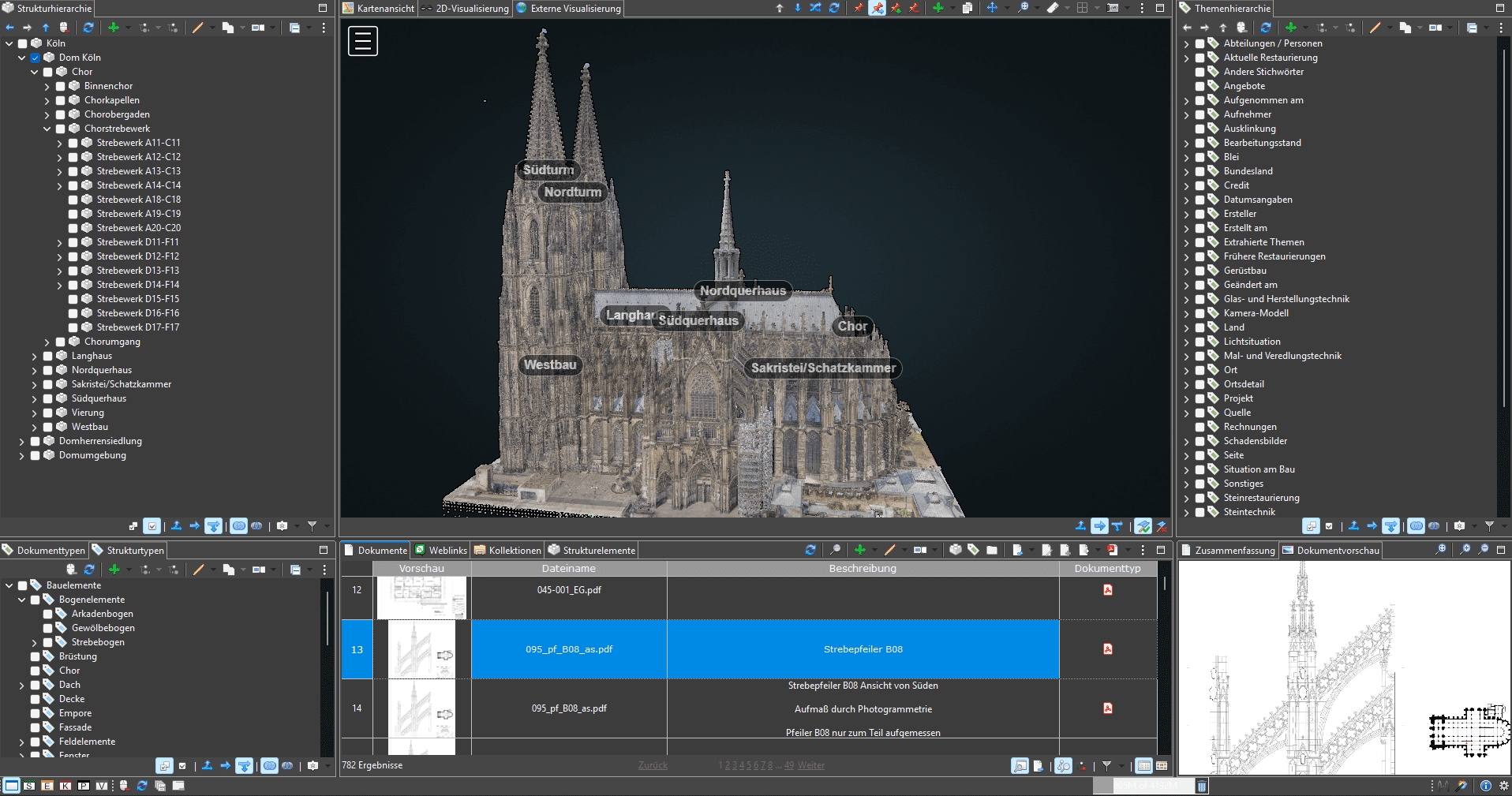Enable the Schadensbilder checkbox
1512x796 pixels.
point(1200,441)
